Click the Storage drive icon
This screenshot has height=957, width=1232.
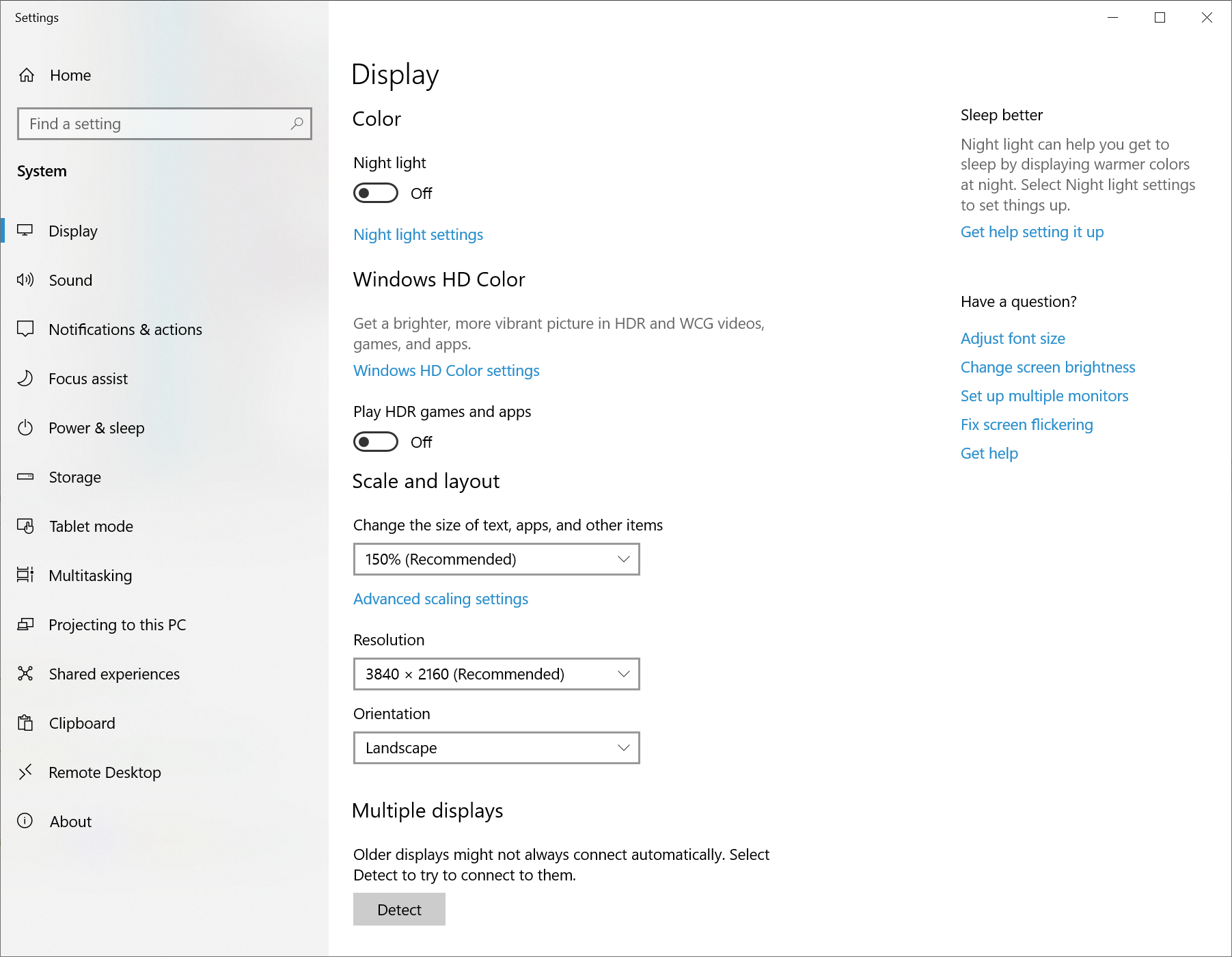pos(25,476)
